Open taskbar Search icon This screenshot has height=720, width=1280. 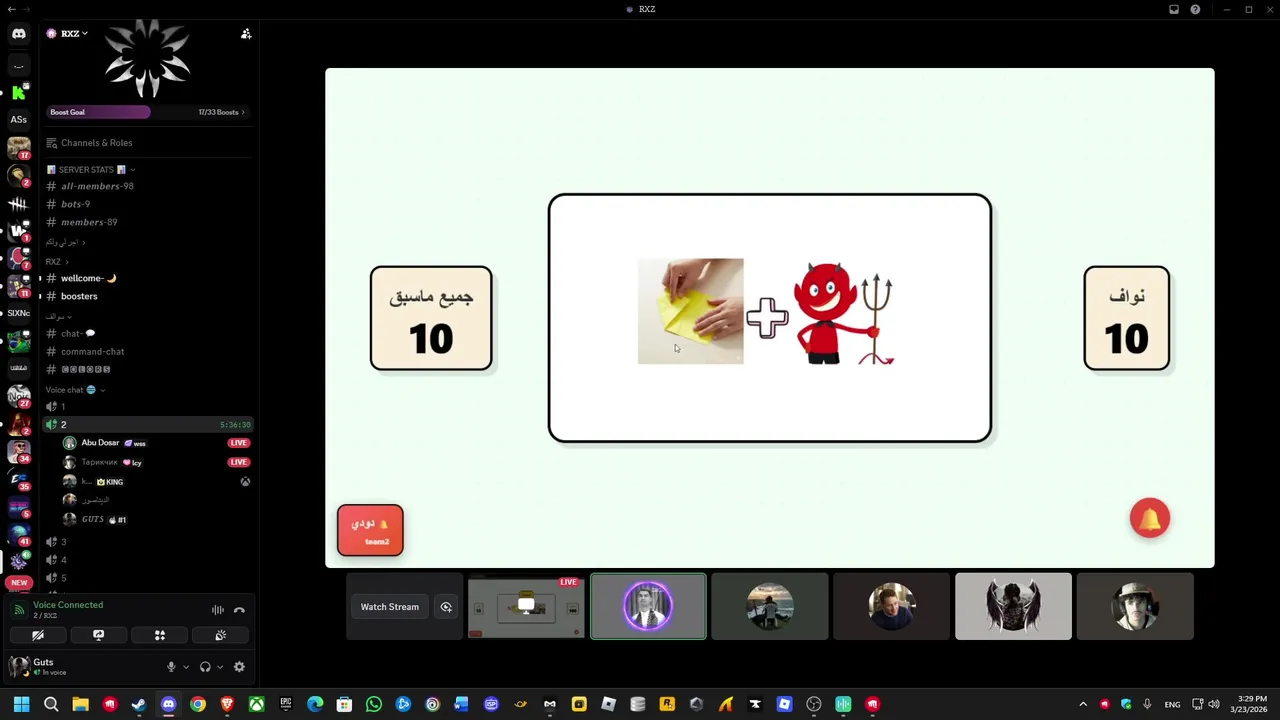51,704
